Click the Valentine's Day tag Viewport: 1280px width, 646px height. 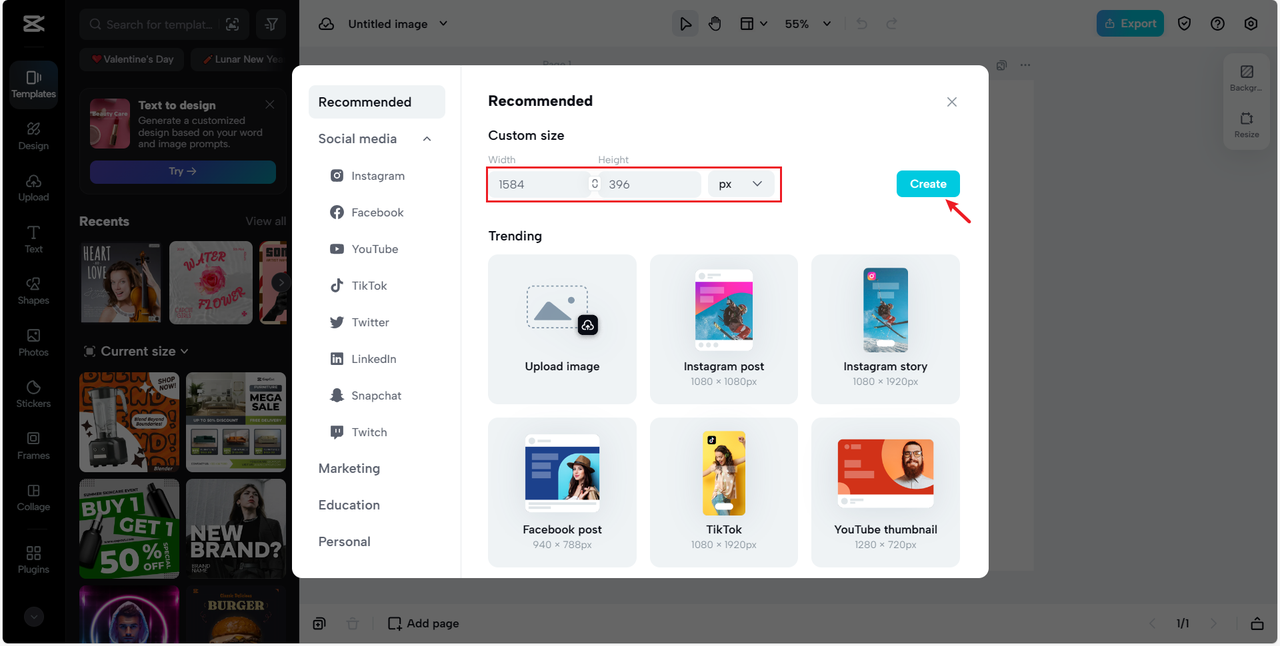tap(132, 60)
